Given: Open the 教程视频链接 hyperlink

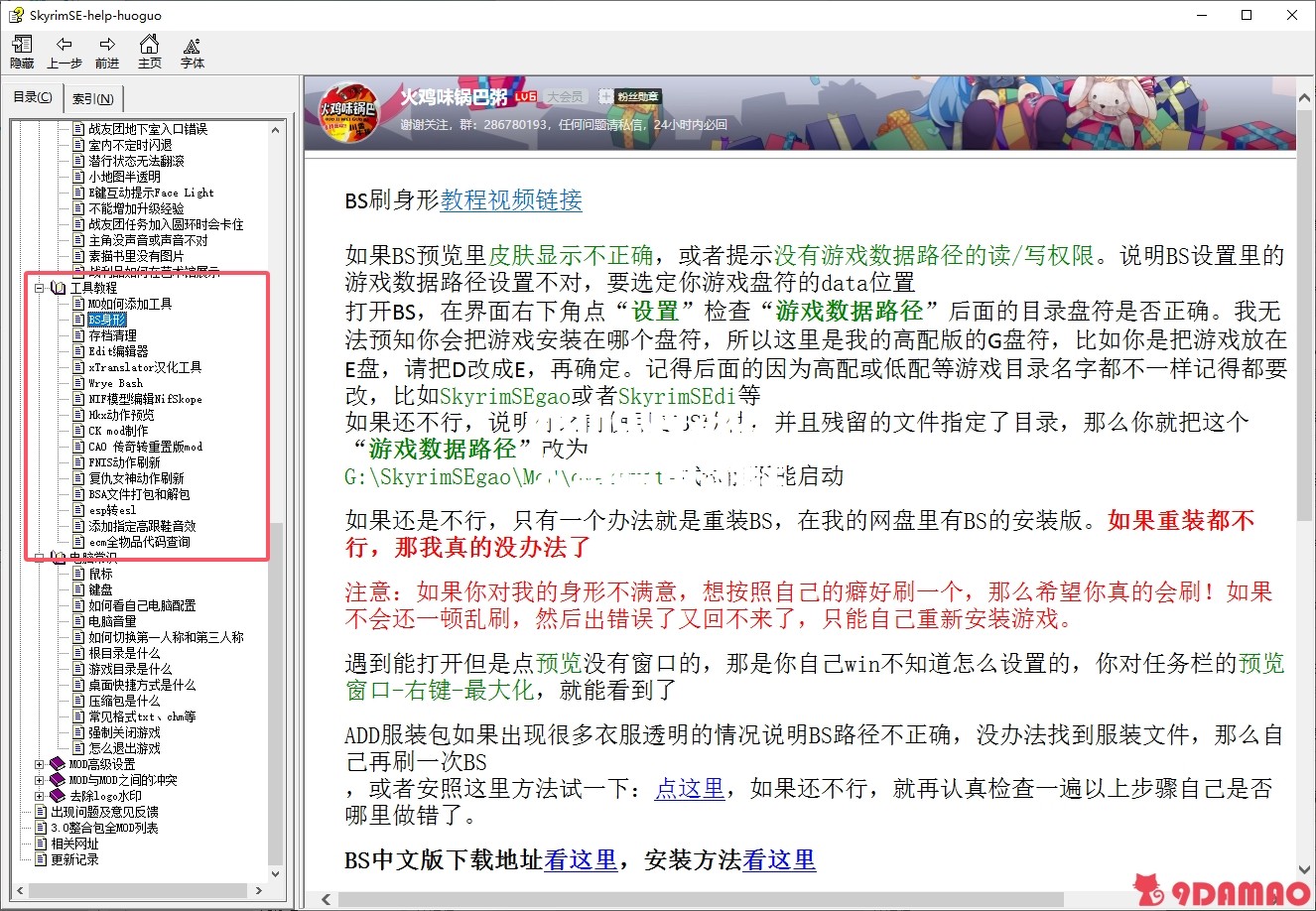Looking at the screenshot, I should (x=511, y=200).
